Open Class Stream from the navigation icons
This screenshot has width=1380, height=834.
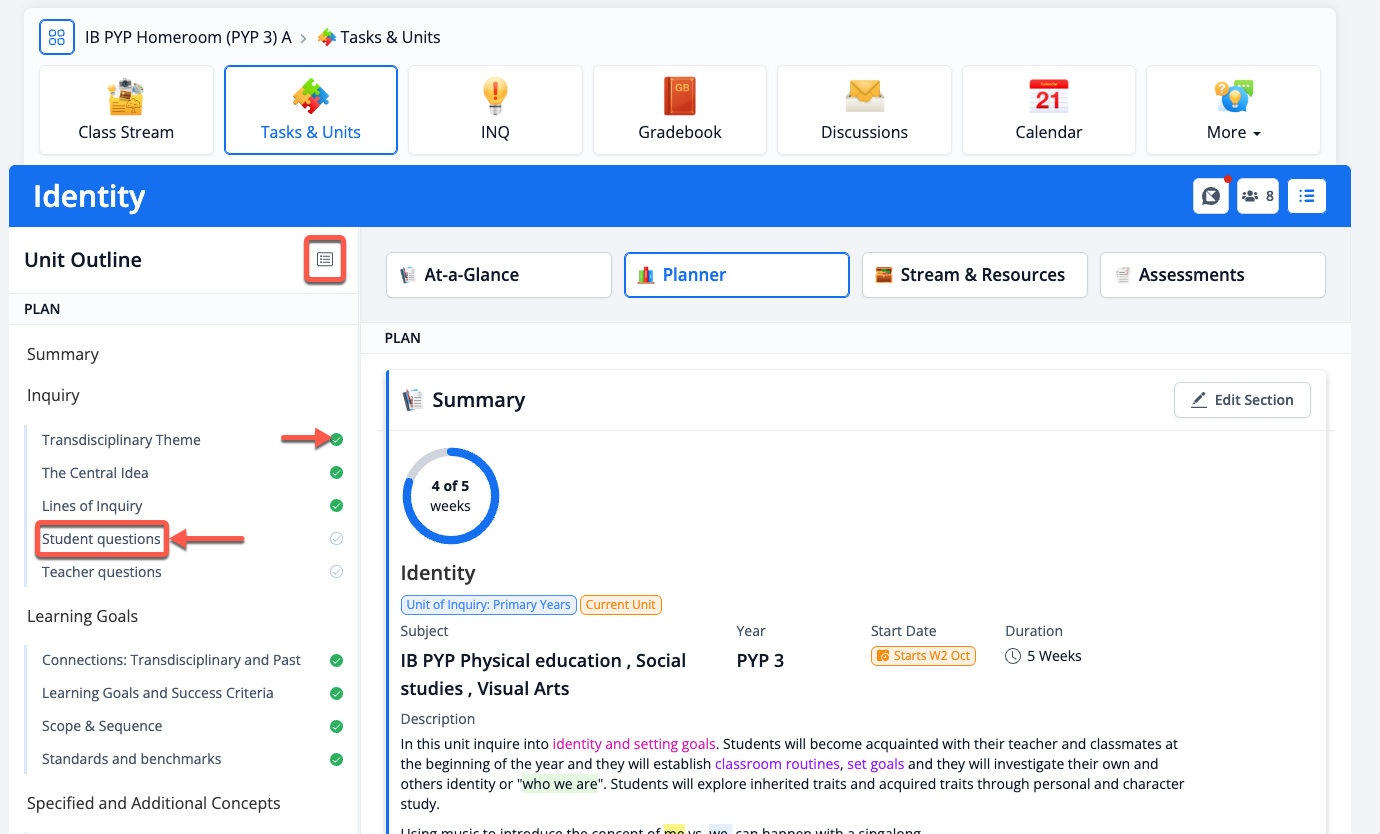coord(126,110)
